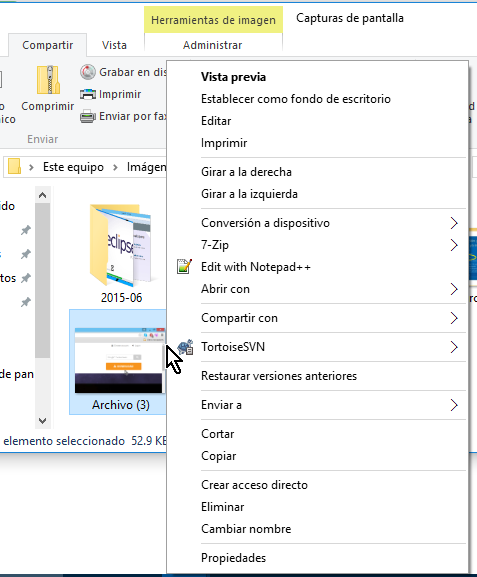This screenshot has width=477, height=577.
Task: Click the Capturas de pantalla window title
Action: 350,18
